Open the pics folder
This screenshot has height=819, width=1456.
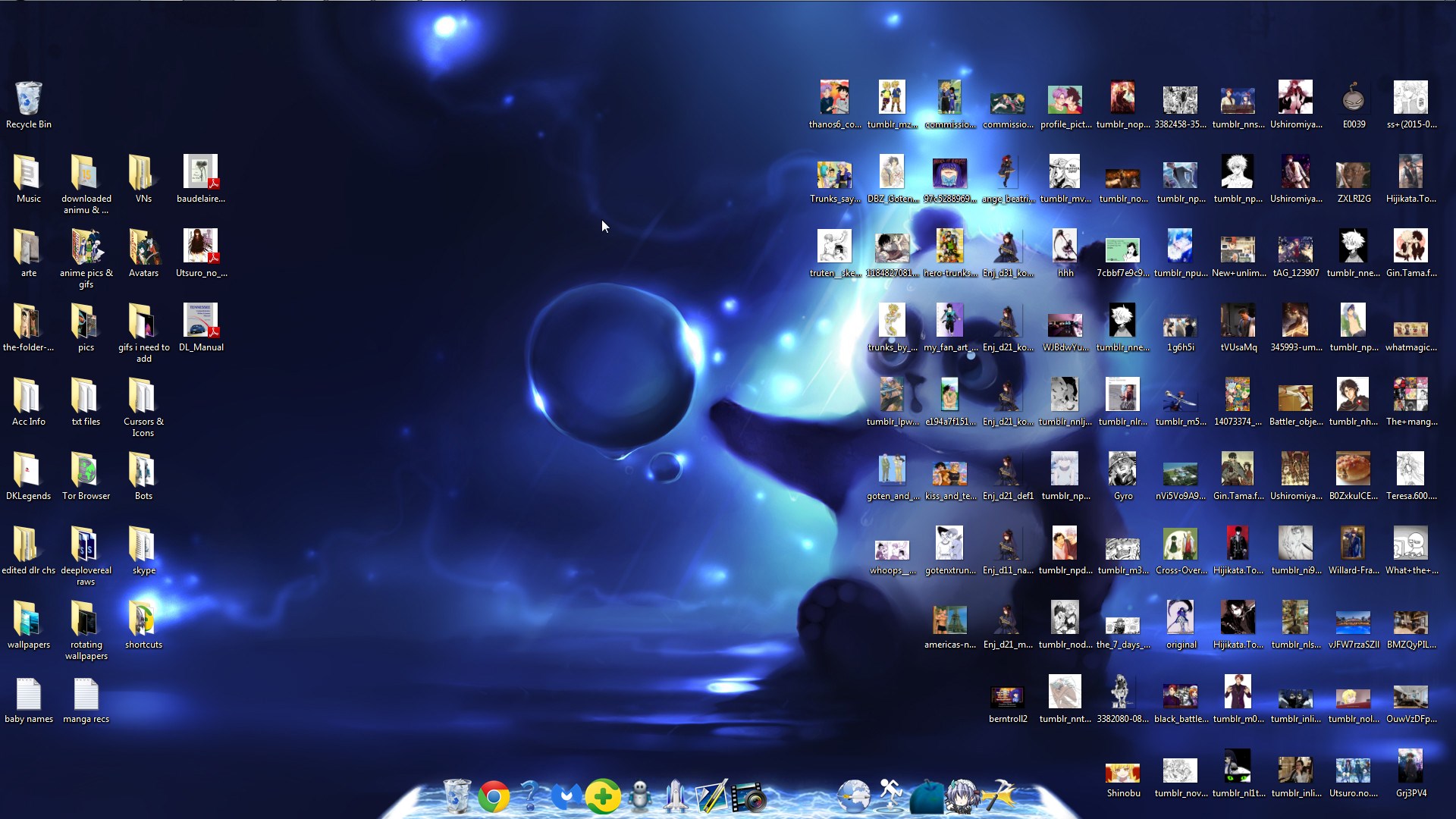click(86, 328)
